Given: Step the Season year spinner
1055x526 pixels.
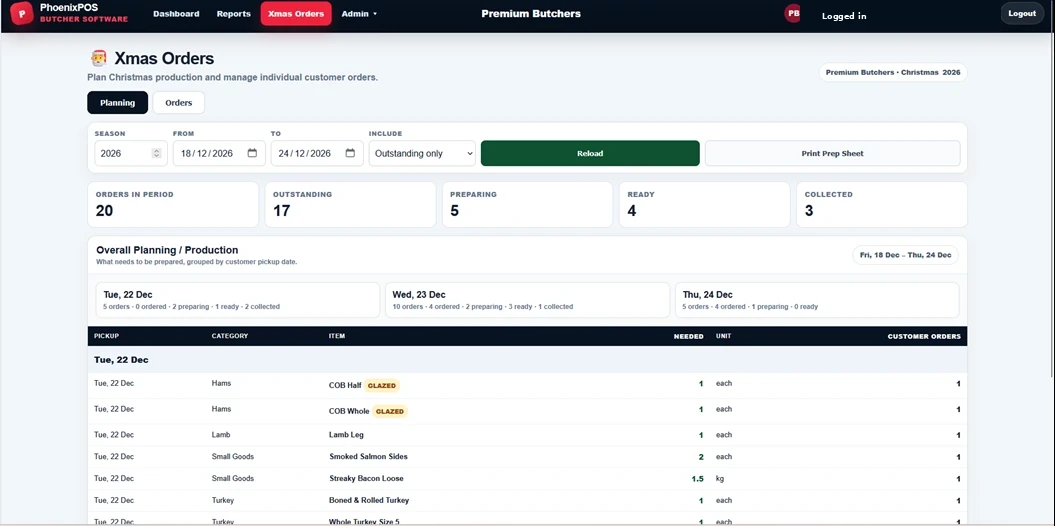Looking at the screenshot, I should coord(157,153).
